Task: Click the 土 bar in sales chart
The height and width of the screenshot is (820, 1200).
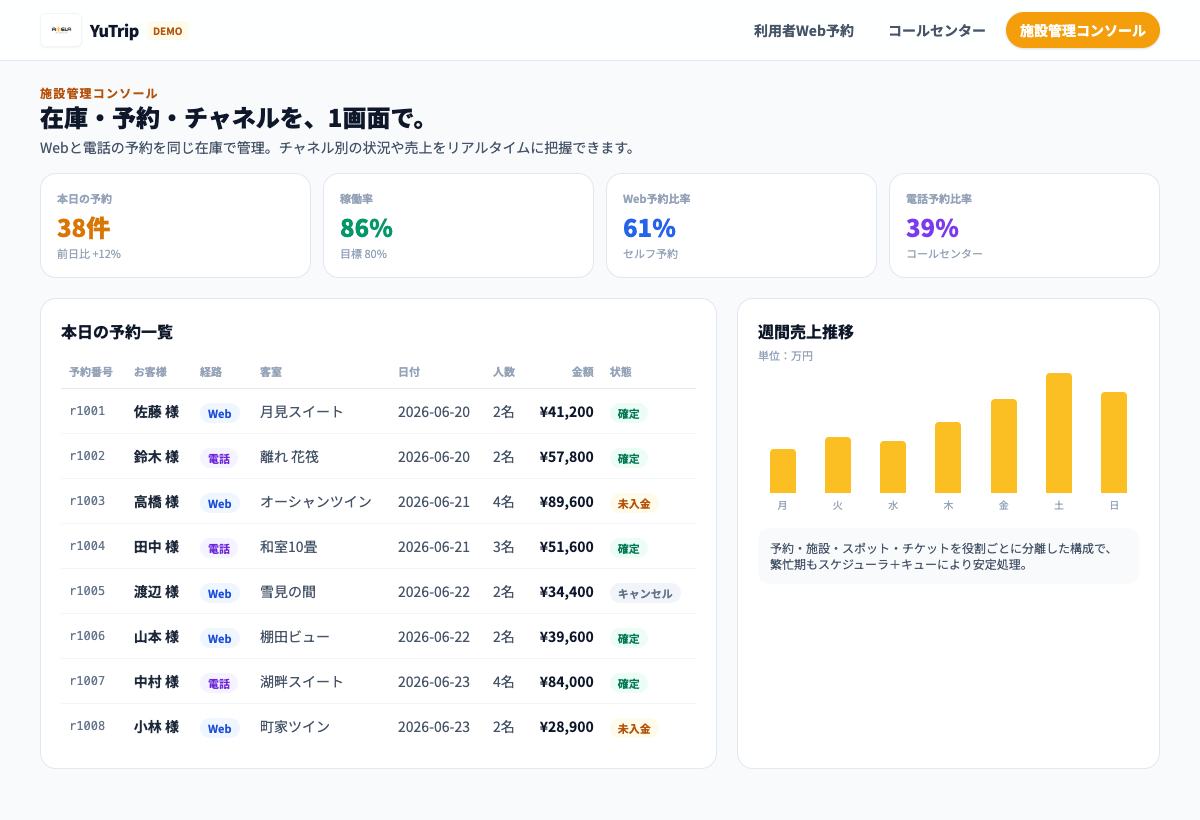Action: point(1059,433)
